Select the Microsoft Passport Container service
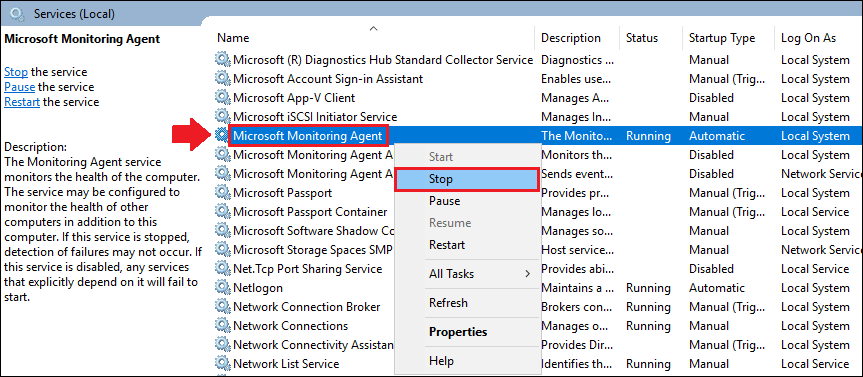The width and height of the screenshot is (863, 377). (x=310, y=212)
